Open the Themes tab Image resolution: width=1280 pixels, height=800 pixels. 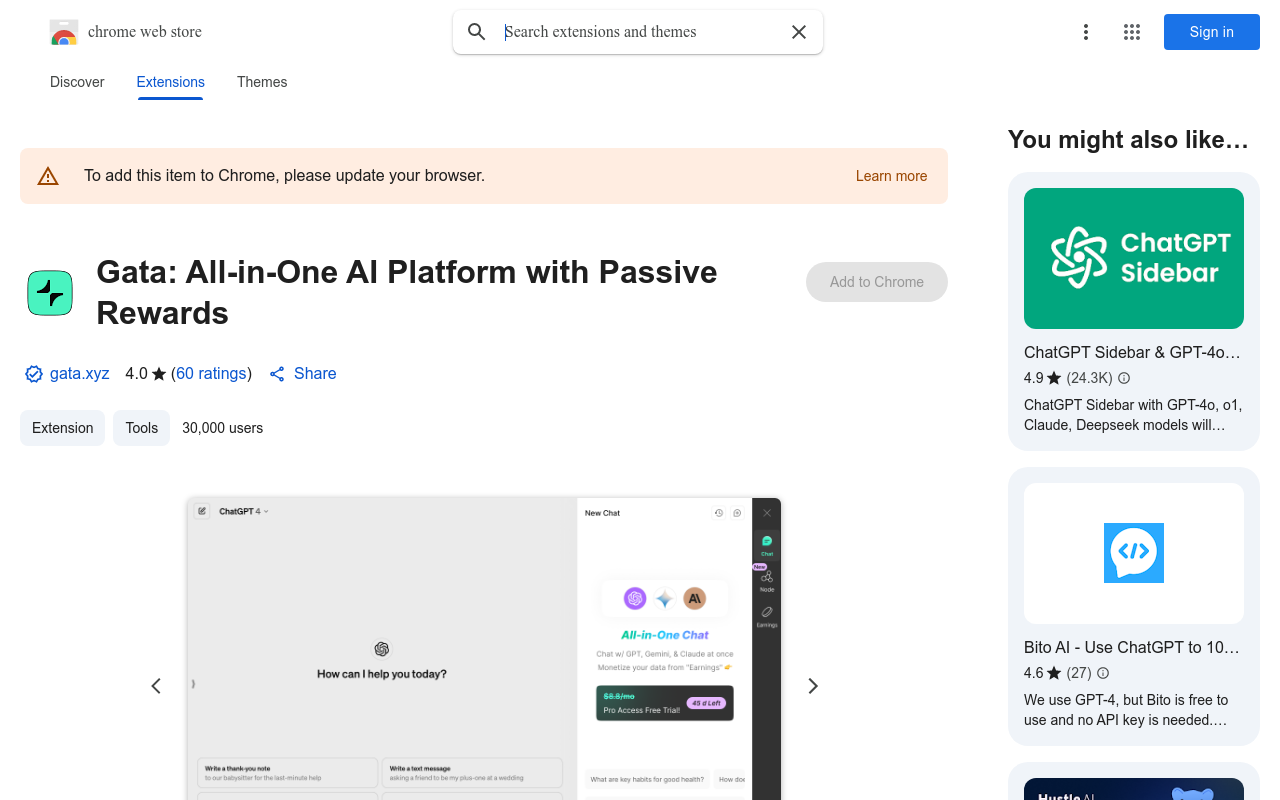262,82
